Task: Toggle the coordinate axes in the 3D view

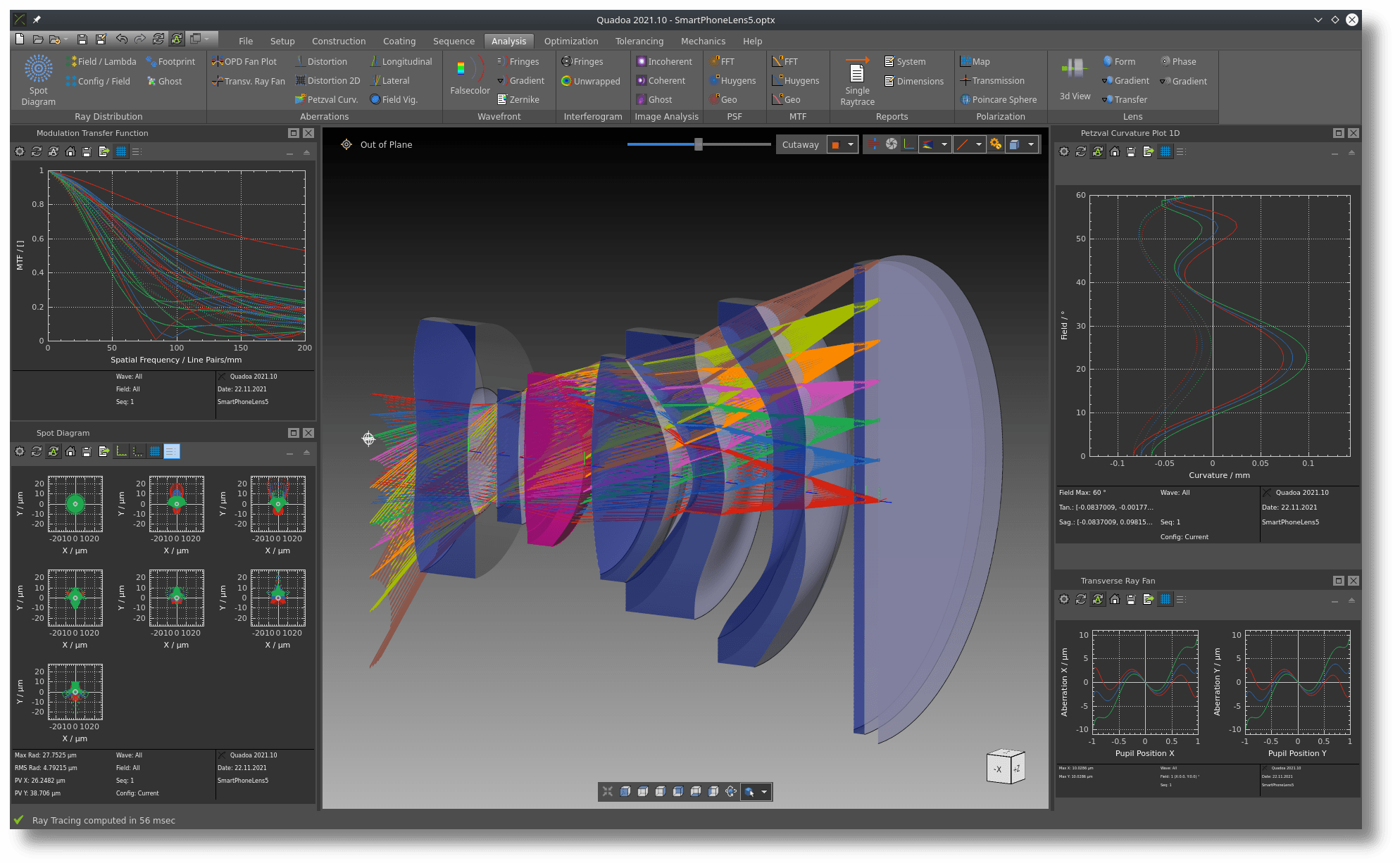Action: click(x=908, y=144)
